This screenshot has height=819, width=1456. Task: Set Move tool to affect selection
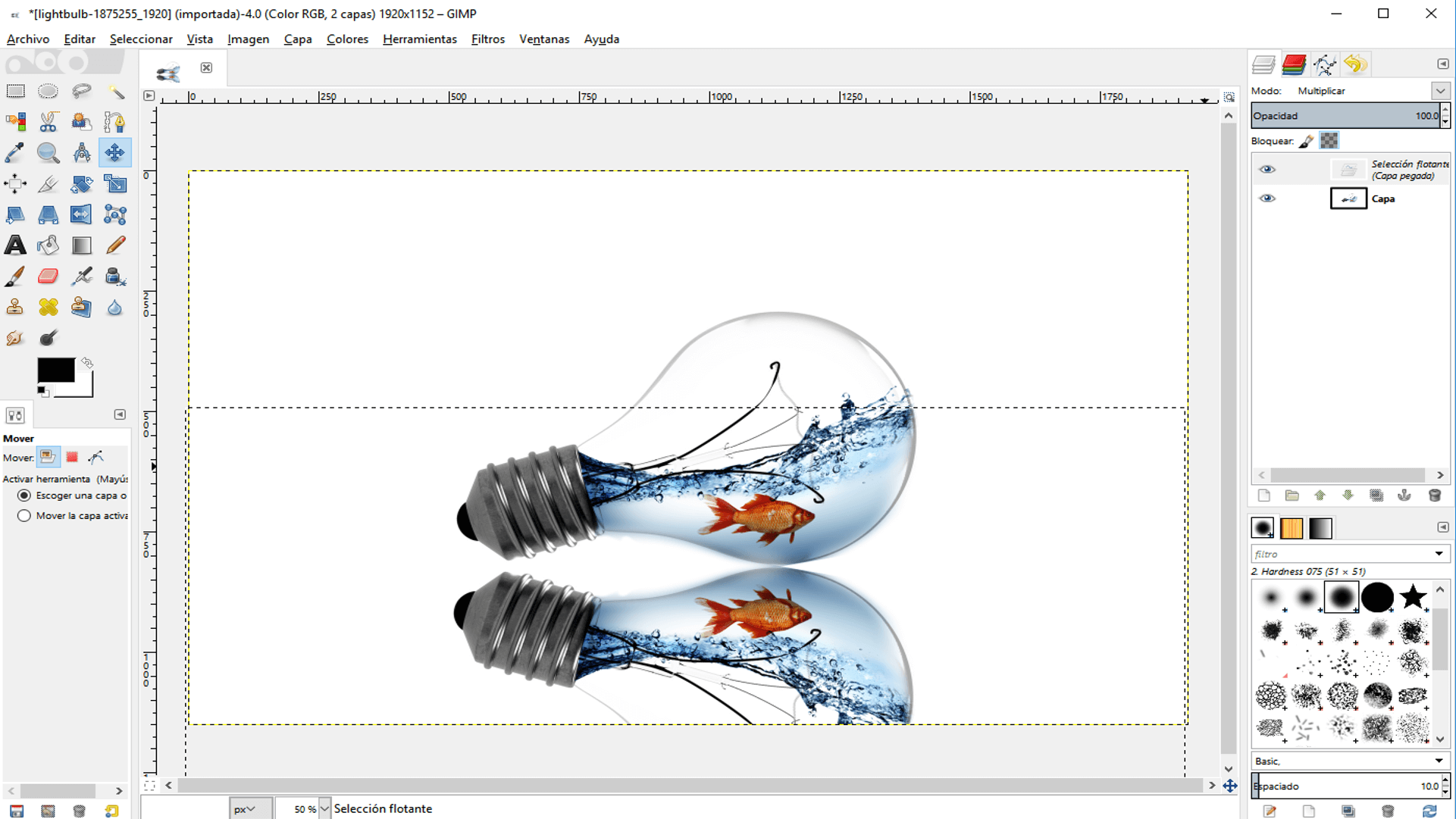pyautogui.click(x=72, y=457)
